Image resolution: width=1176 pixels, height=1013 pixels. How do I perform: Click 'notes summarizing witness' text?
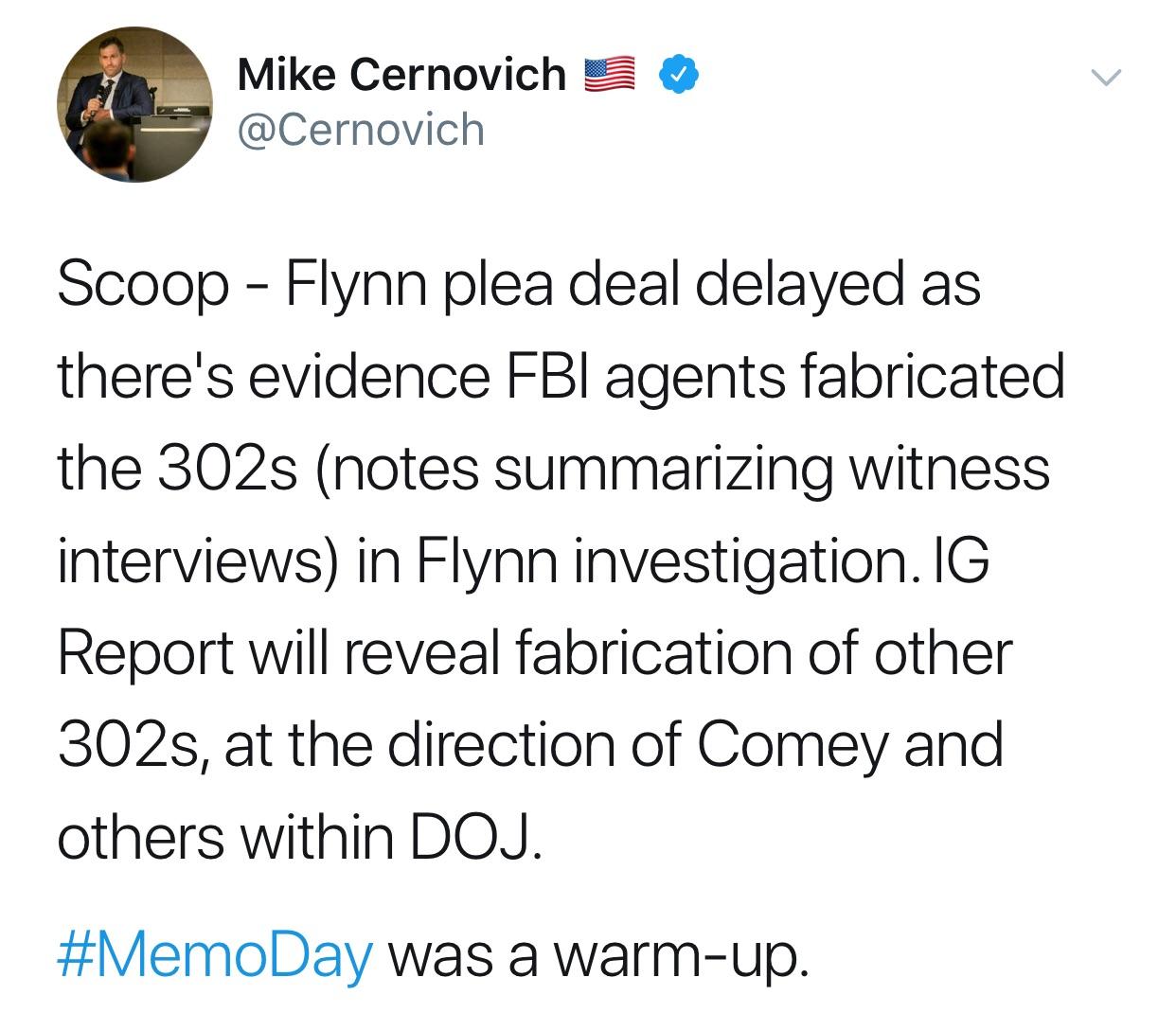(x=685, y=468)
